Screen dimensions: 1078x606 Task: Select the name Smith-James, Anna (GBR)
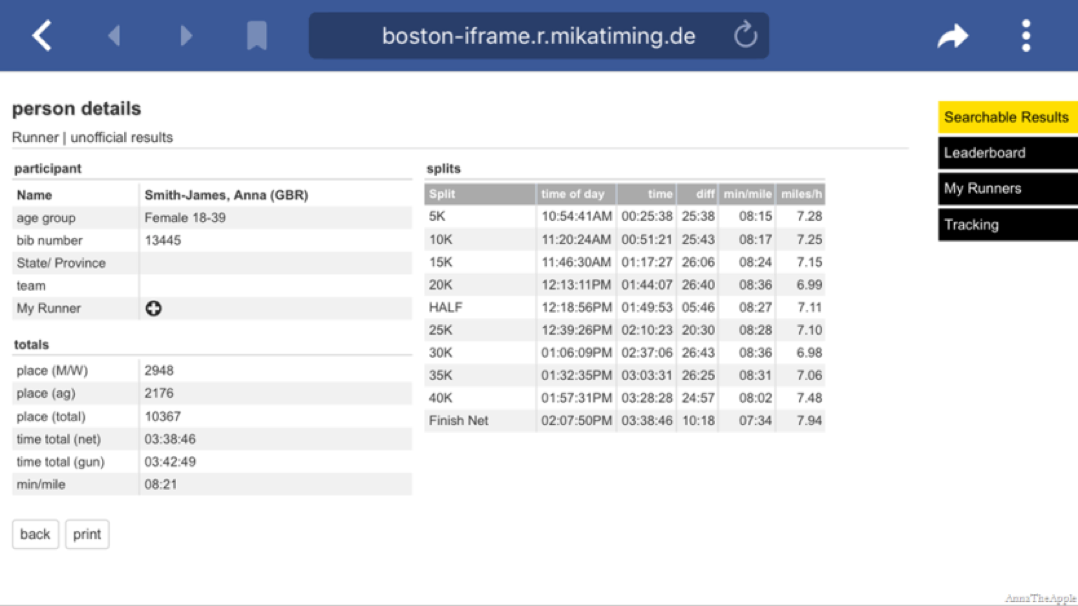(226, 195)
